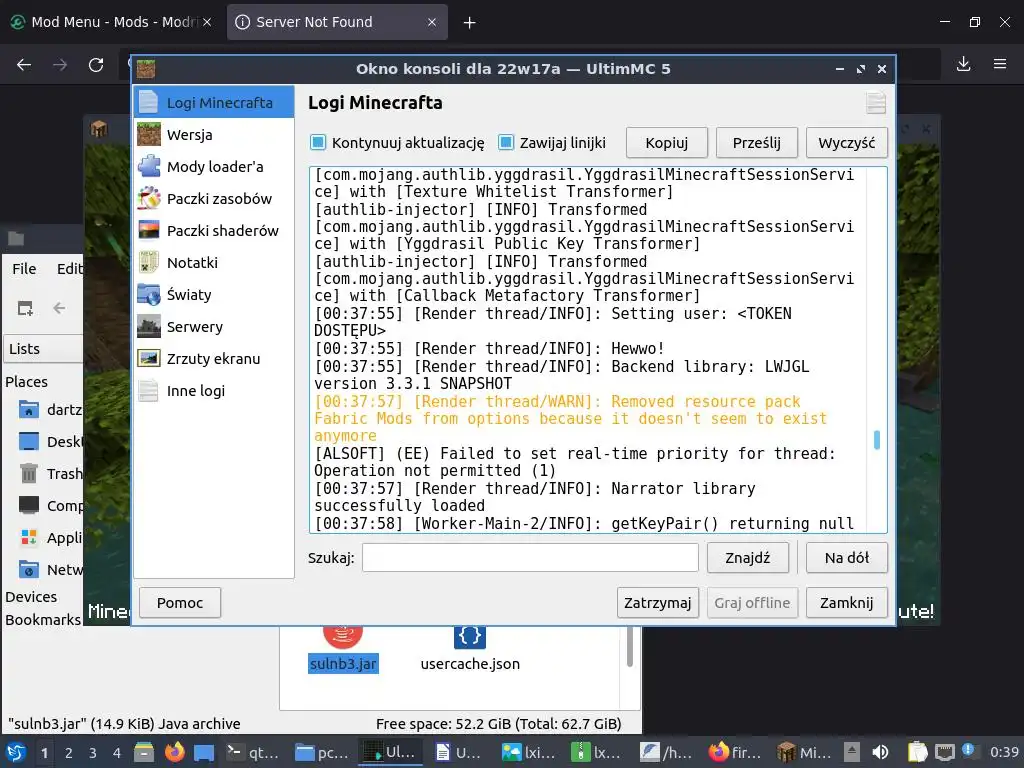Open Mody loader'a page
The image size is (1024, 768).
coord(214,167)
